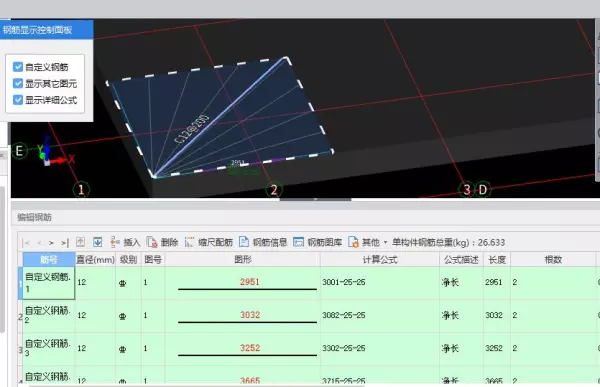Select cell 自定义钢筋.3
This screenshot has width=600, height=387.
49,349
